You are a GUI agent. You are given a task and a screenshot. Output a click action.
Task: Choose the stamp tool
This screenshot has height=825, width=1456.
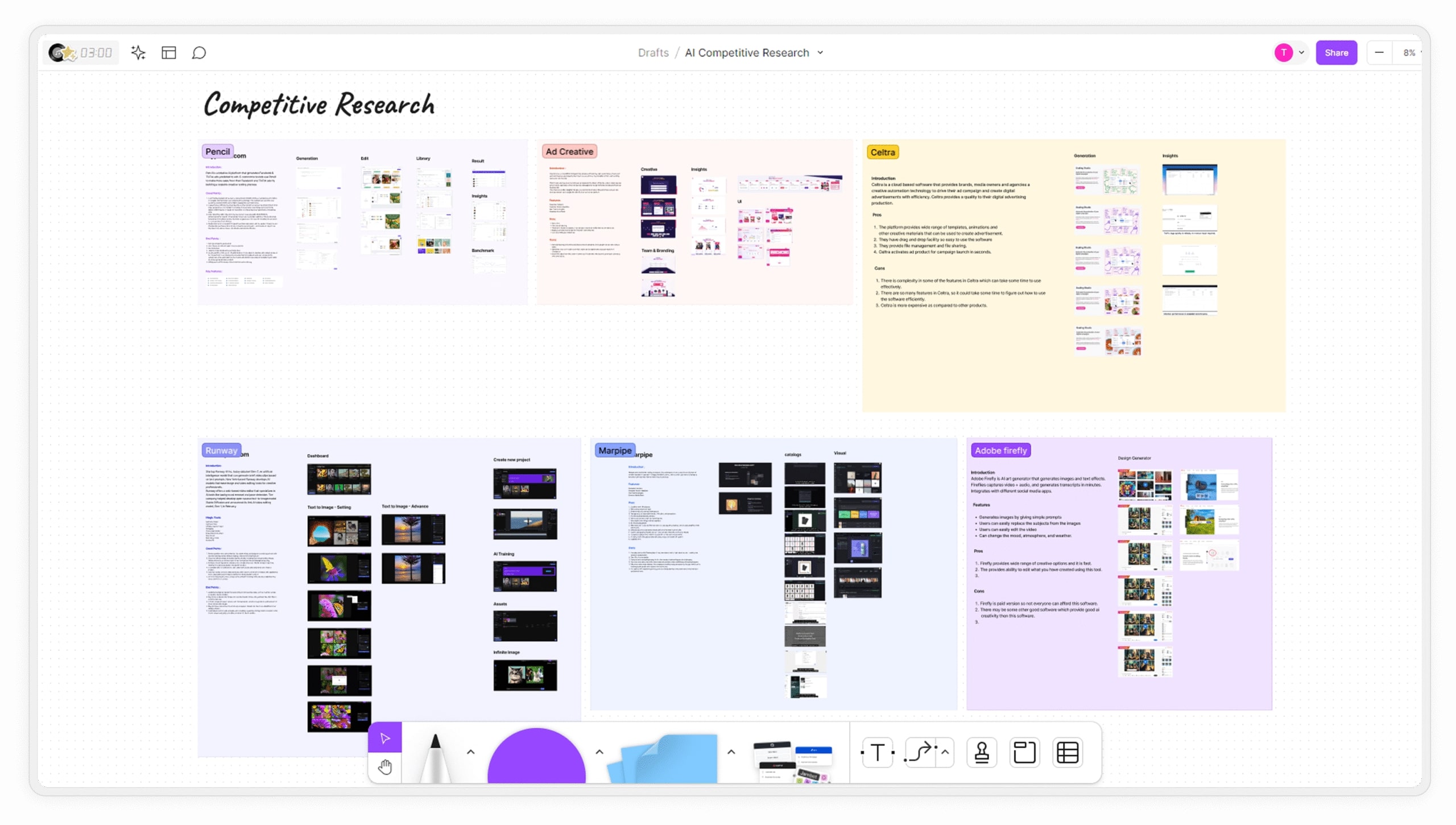pos(982,752)
